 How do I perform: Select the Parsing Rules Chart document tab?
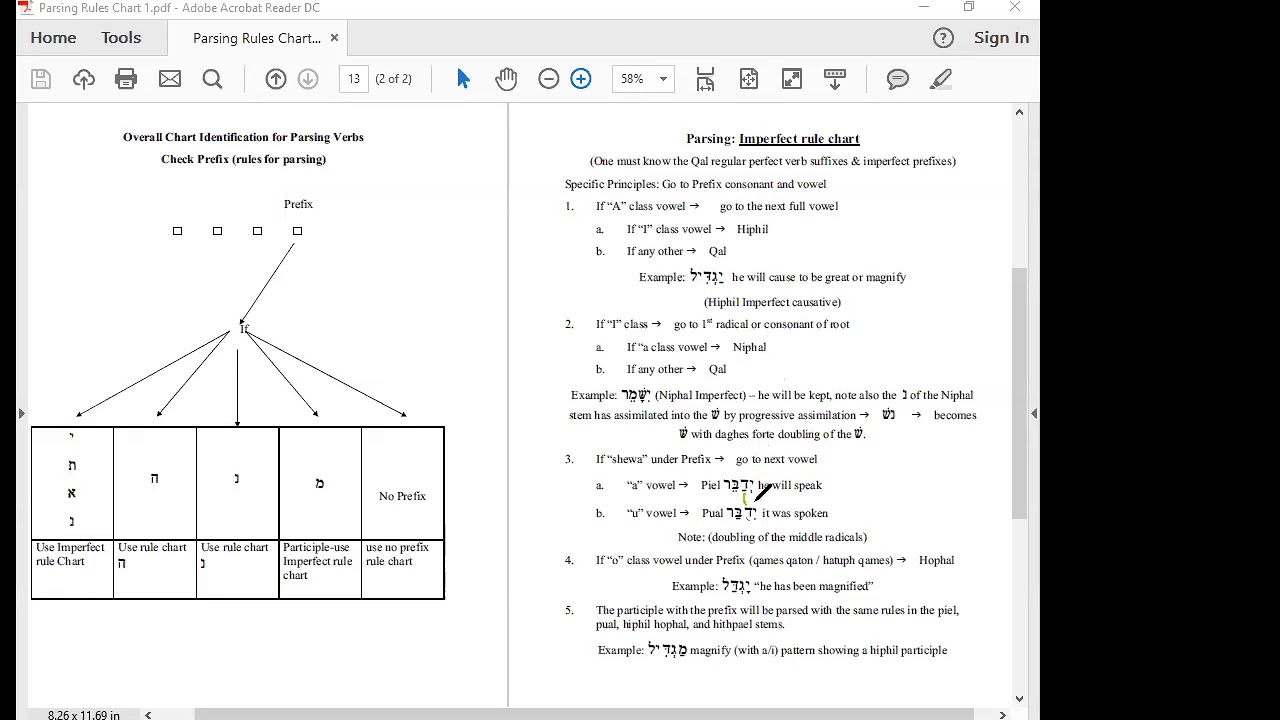(257, 38)
